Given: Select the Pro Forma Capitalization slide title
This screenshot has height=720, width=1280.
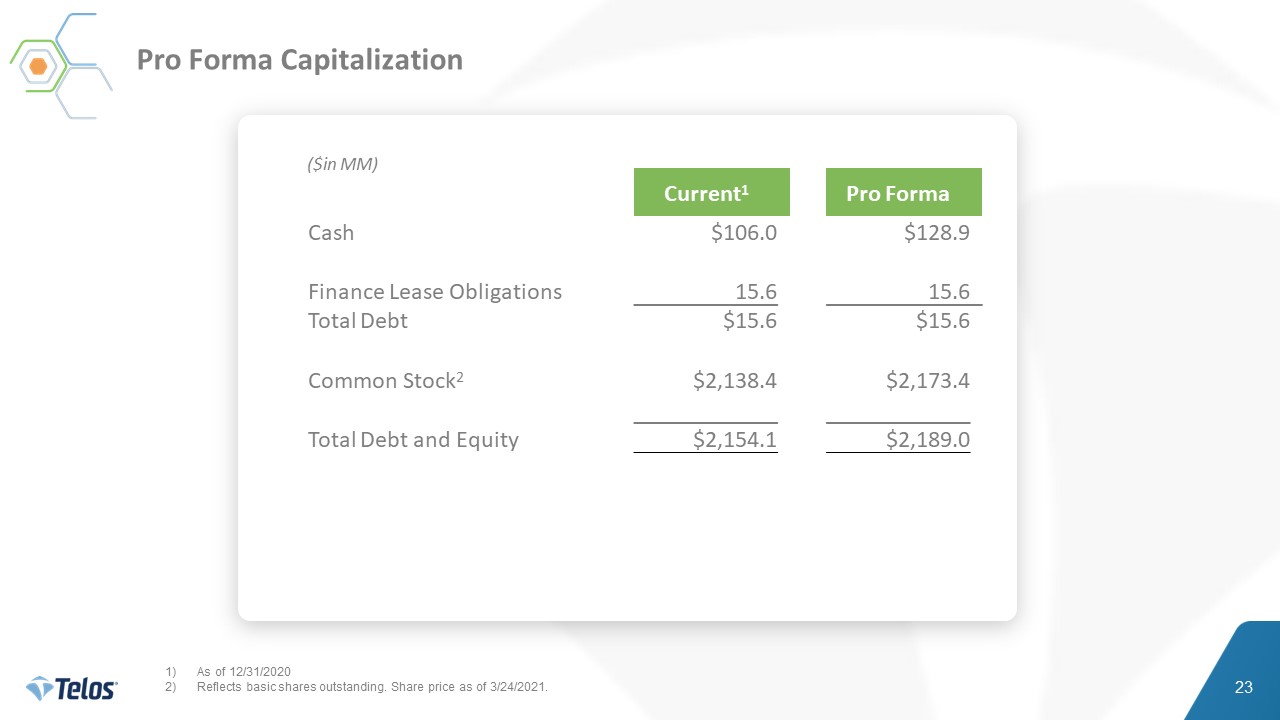Looking at the screenshot, I should pos(300,60).
